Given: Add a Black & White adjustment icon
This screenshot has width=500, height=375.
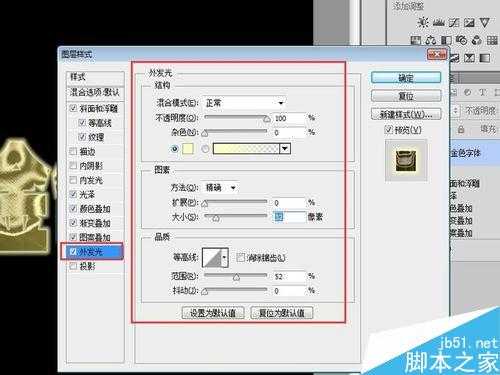Looking at the screenshot, I should coord(446,40).
